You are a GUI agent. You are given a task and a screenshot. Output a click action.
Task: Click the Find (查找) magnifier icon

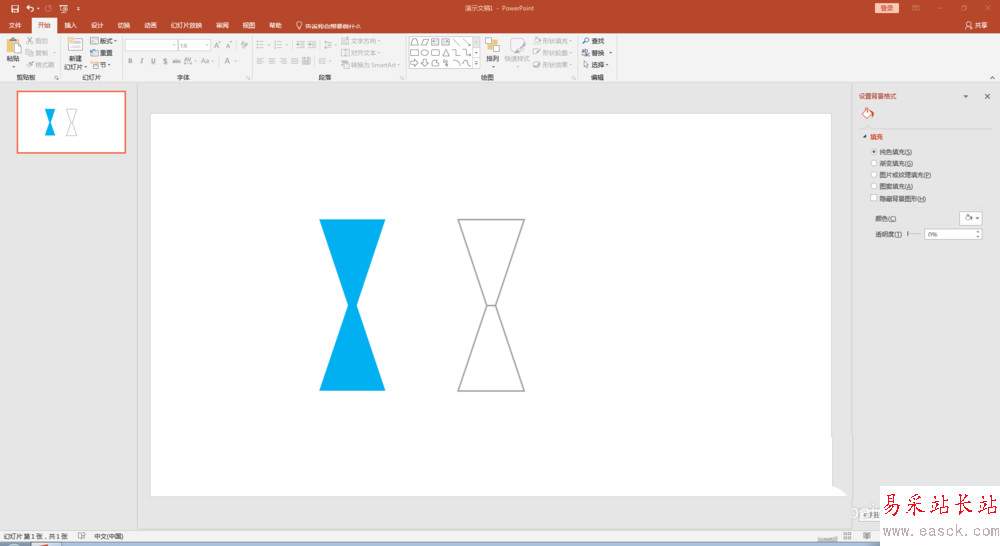586,41
